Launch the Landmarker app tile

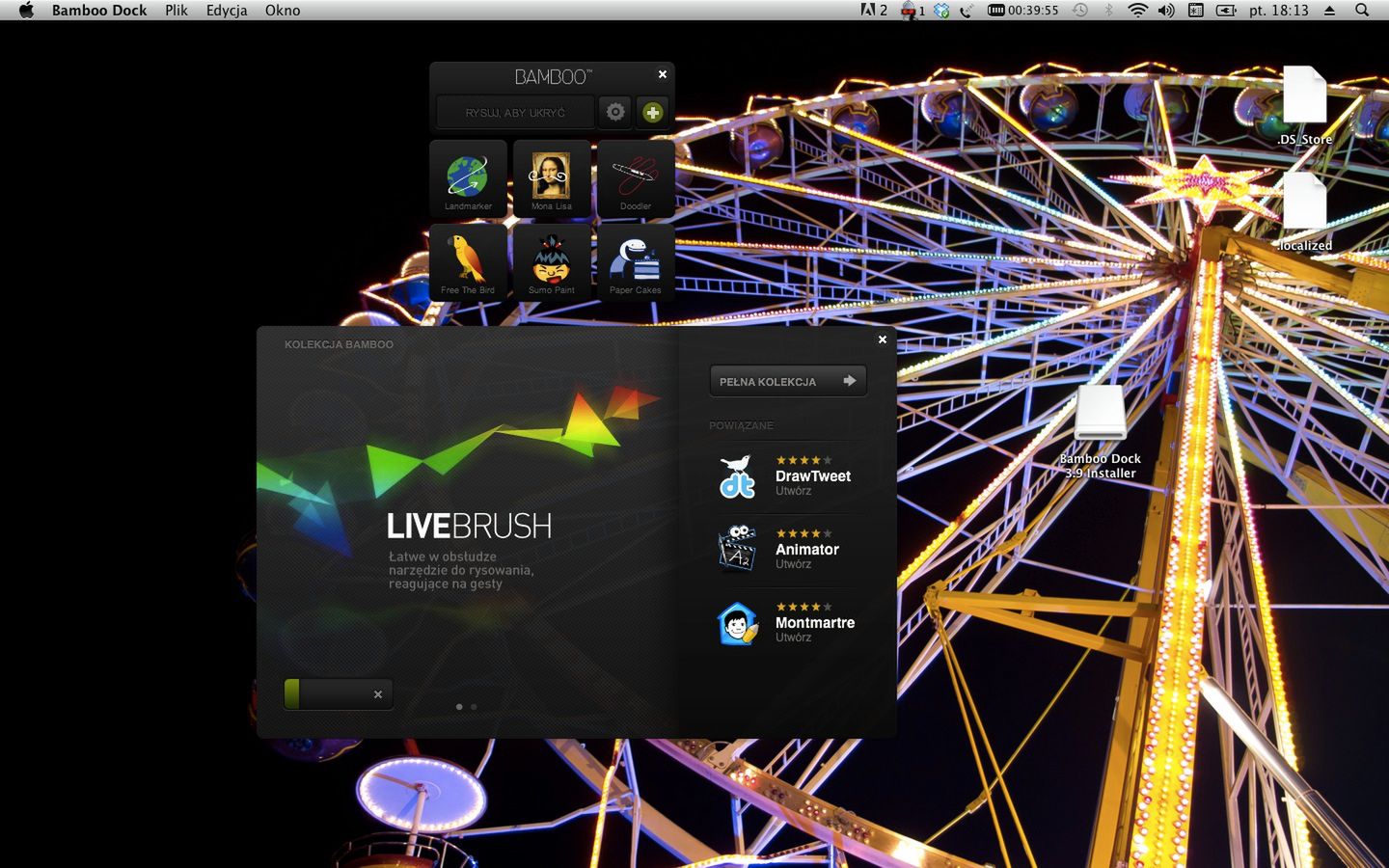[x=468, y=178]
